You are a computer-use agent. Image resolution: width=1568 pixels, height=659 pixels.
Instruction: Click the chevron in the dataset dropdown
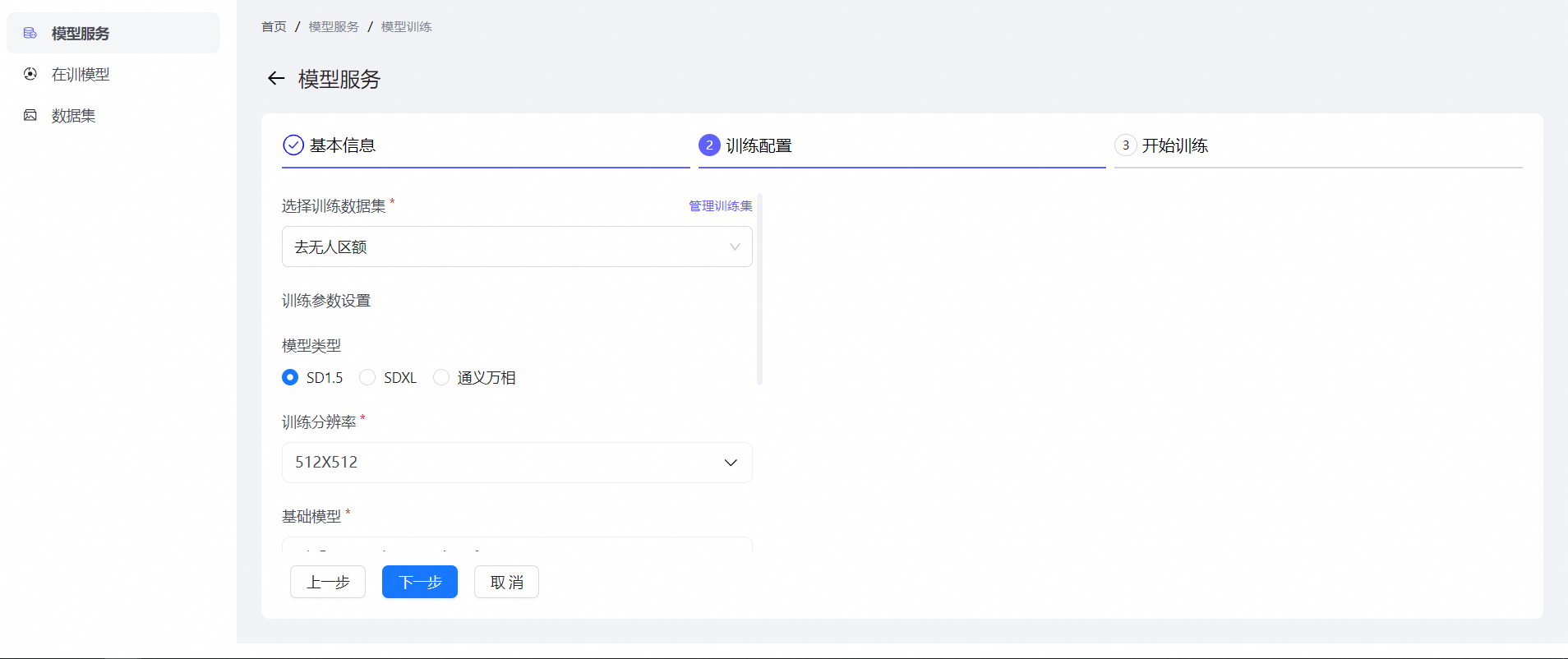(735, 247)
